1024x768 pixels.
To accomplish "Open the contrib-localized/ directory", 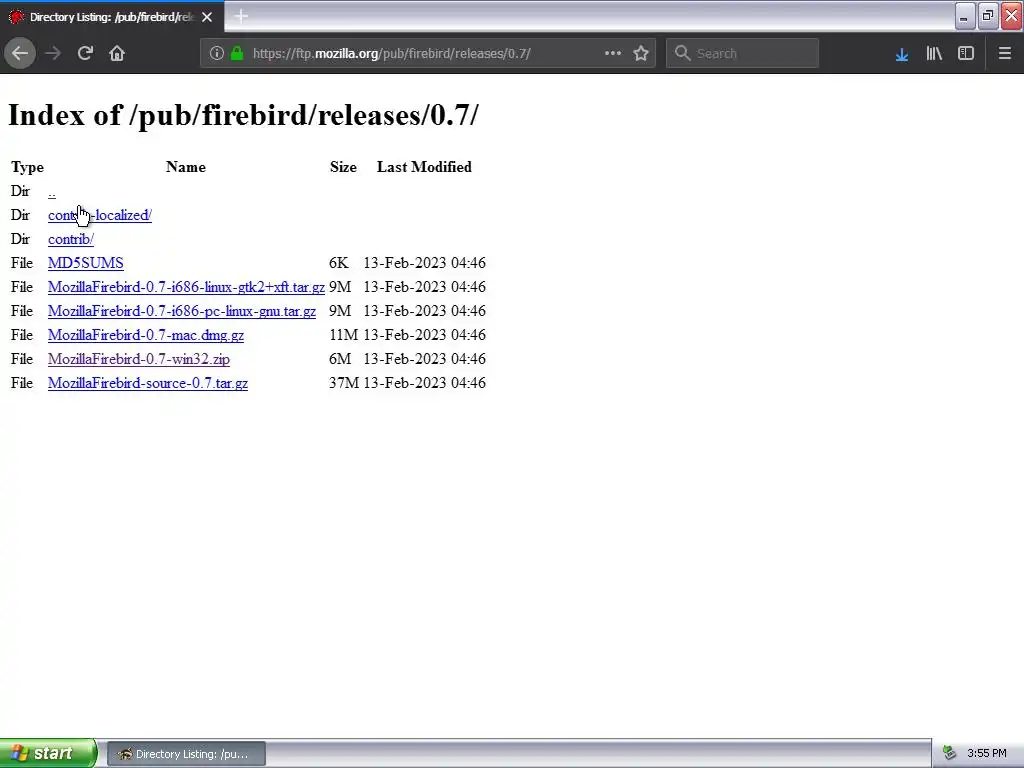I will coord(100,215).
